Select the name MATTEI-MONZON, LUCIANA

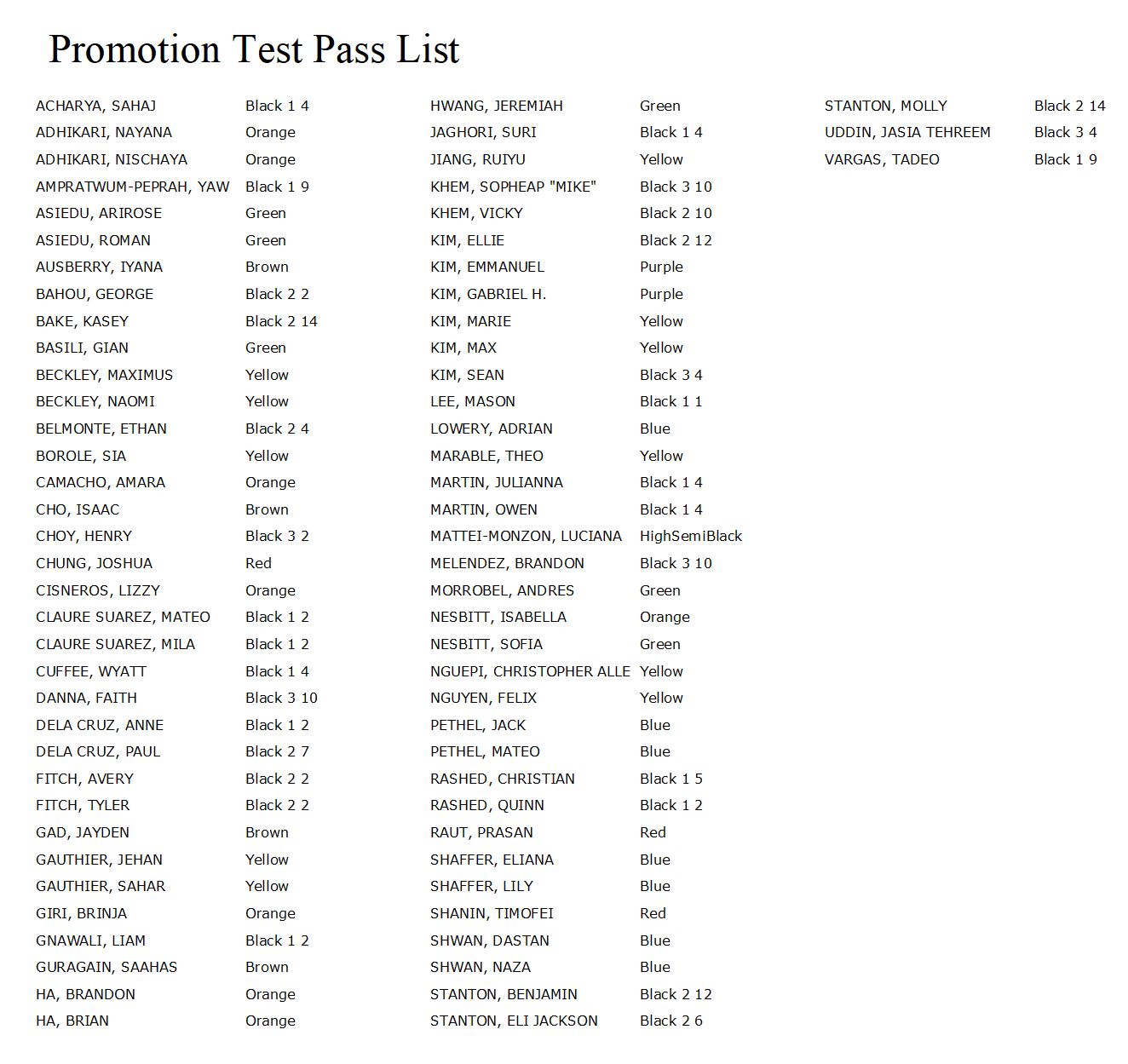pos(526,536)
